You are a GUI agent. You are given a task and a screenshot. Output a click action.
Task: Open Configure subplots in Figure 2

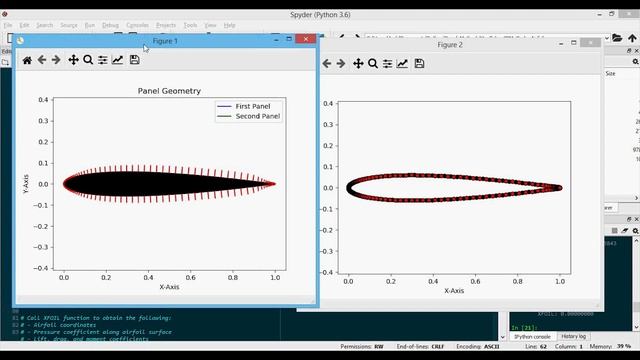[387, 64]
